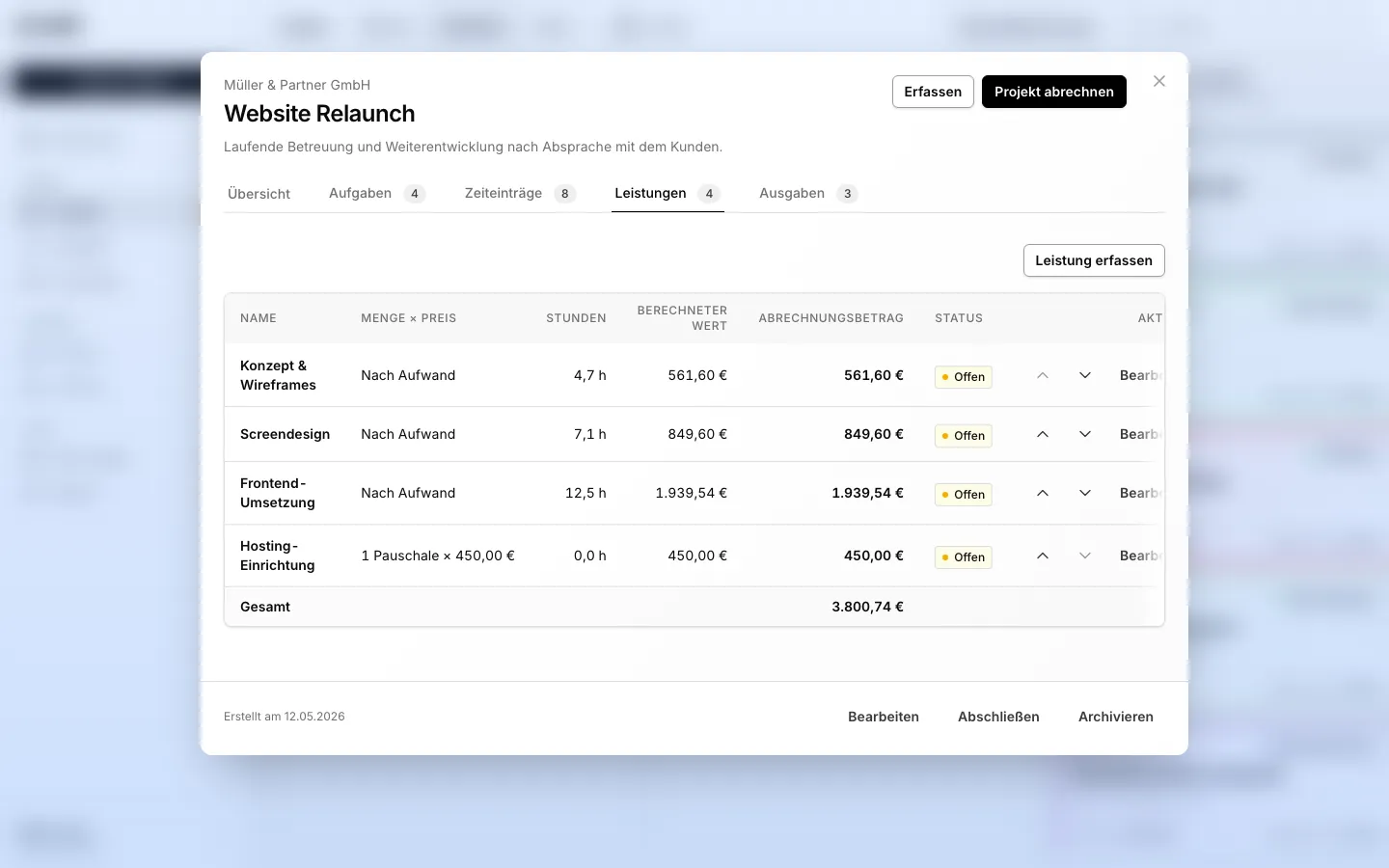Image resolution: width=1389 pixels, height=868 pixels.
Task: Click the Name column header
Action: (x=259, y=318)
